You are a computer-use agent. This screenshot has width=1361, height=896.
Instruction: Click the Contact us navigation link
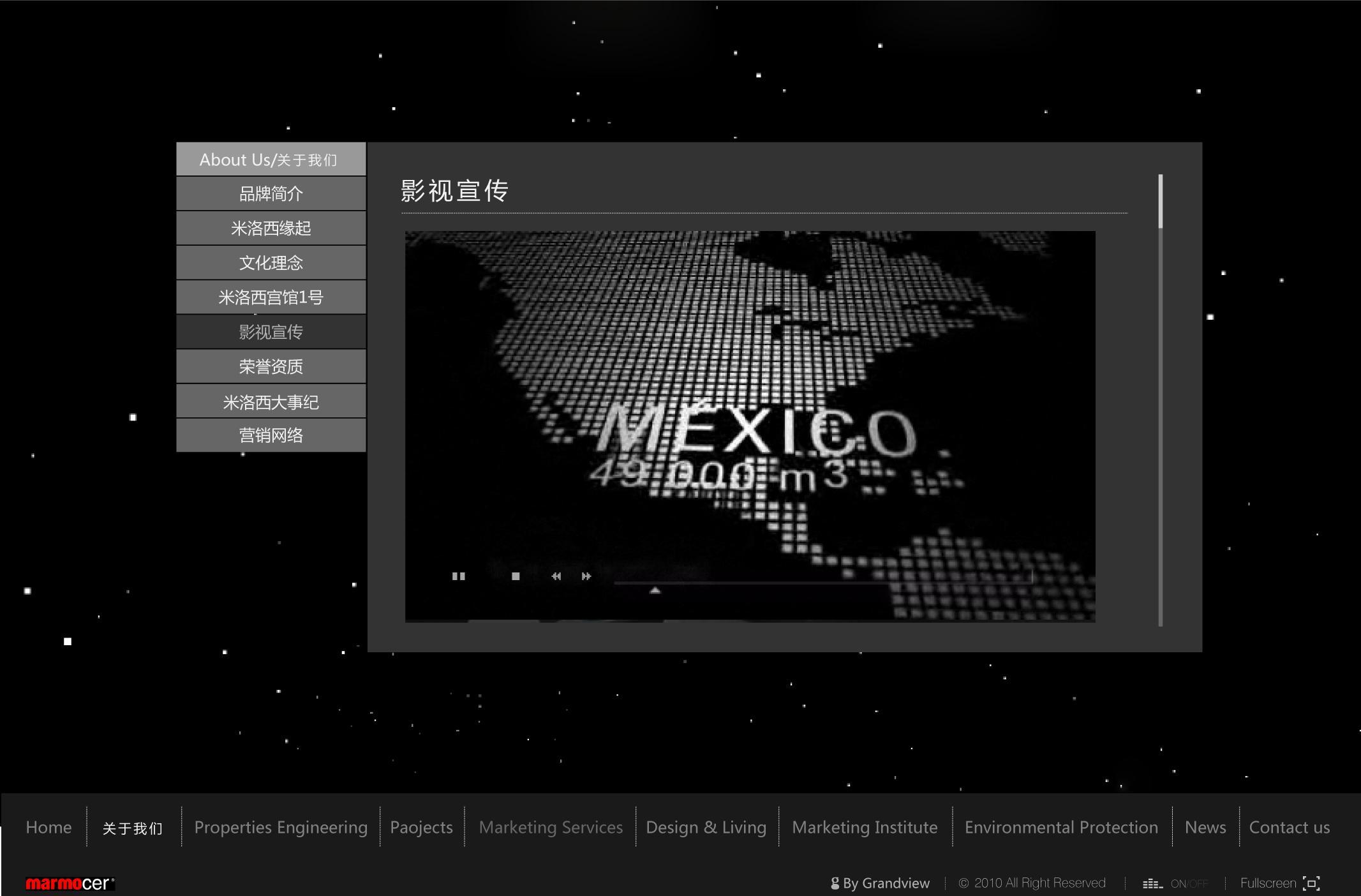click(1289, 827)
